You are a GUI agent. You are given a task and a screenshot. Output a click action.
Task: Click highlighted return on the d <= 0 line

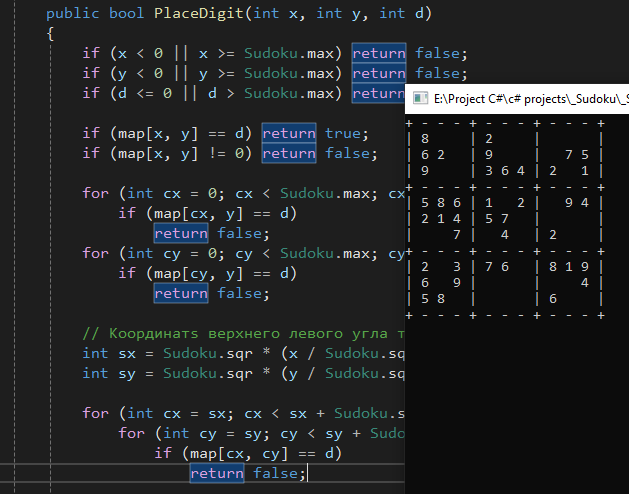pyautogui.click(x=378, y=93)
